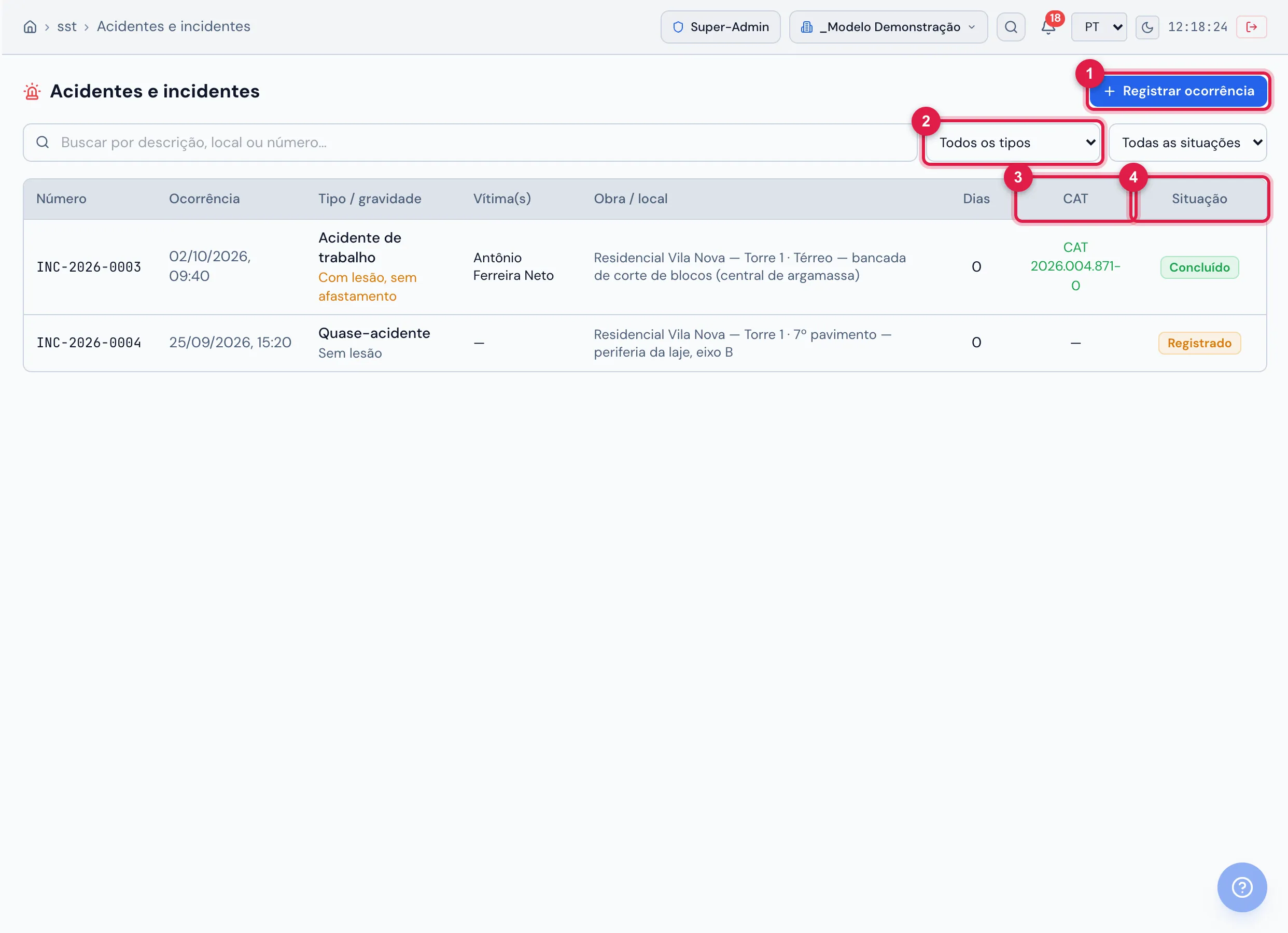The height and width of the screenshot is (933, 1288).
Task: Open the help question-mark button
Action: click(1242, 887)
